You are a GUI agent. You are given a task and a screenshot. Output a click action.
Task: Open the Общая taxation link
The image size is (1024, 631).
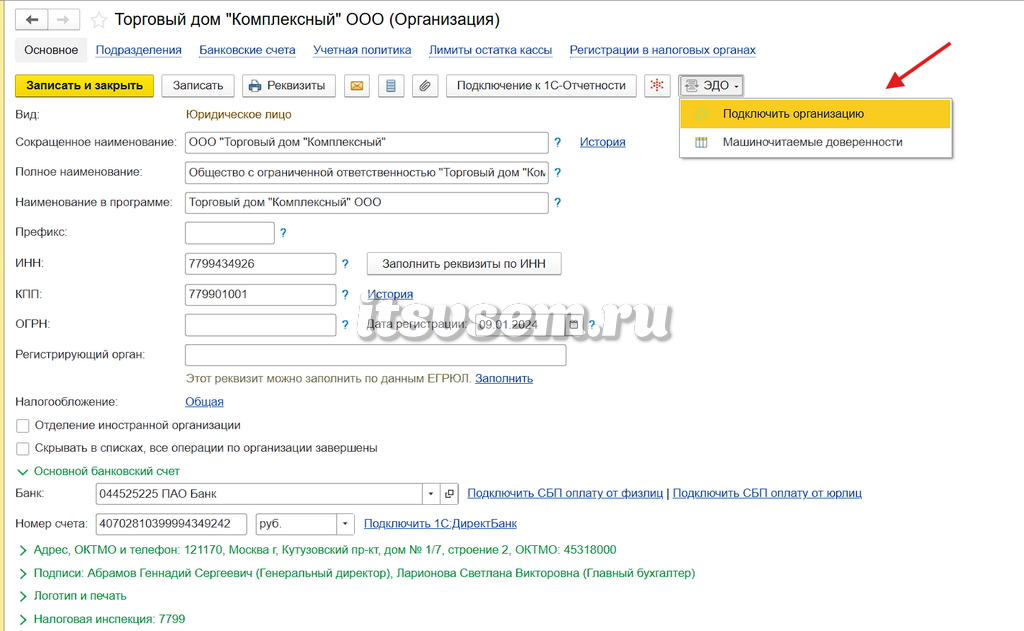pos(204,402)
